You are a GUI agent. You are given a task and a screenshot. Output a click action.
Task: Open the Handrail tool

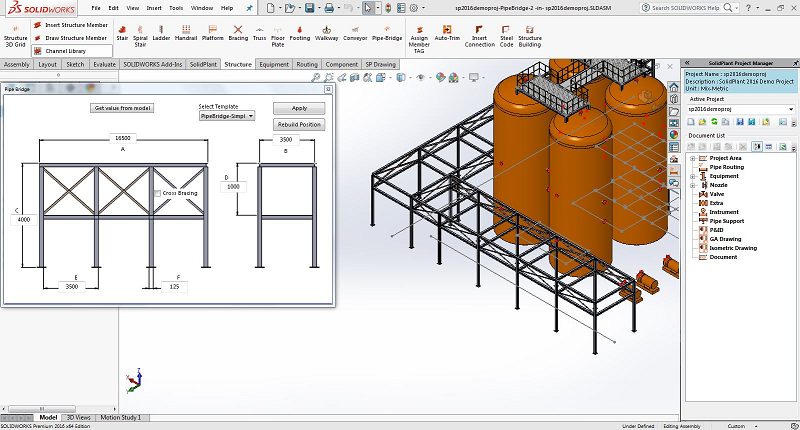pos(186,33)
